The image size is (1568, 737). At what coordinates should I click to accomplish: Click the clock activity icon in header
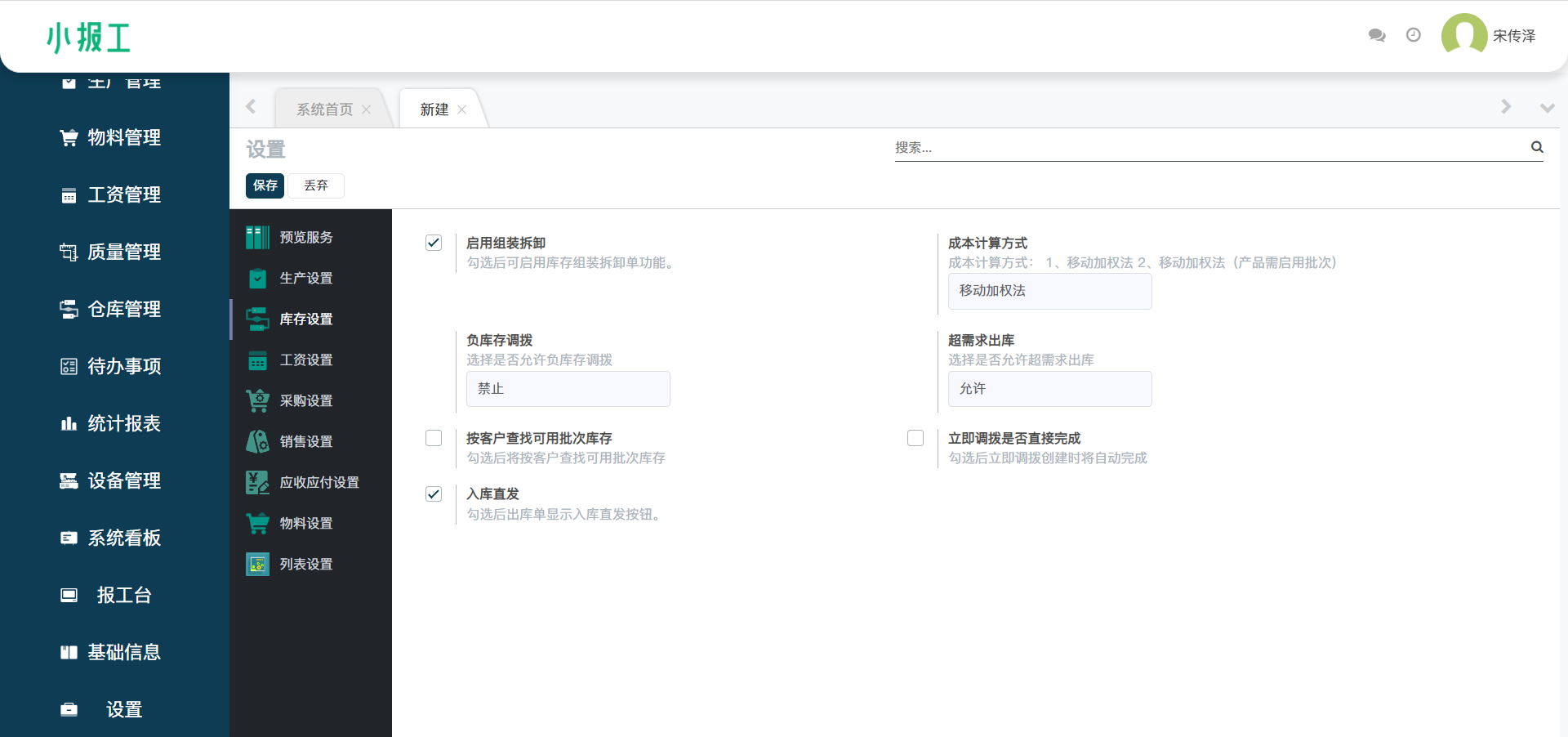coord(1413,35)
